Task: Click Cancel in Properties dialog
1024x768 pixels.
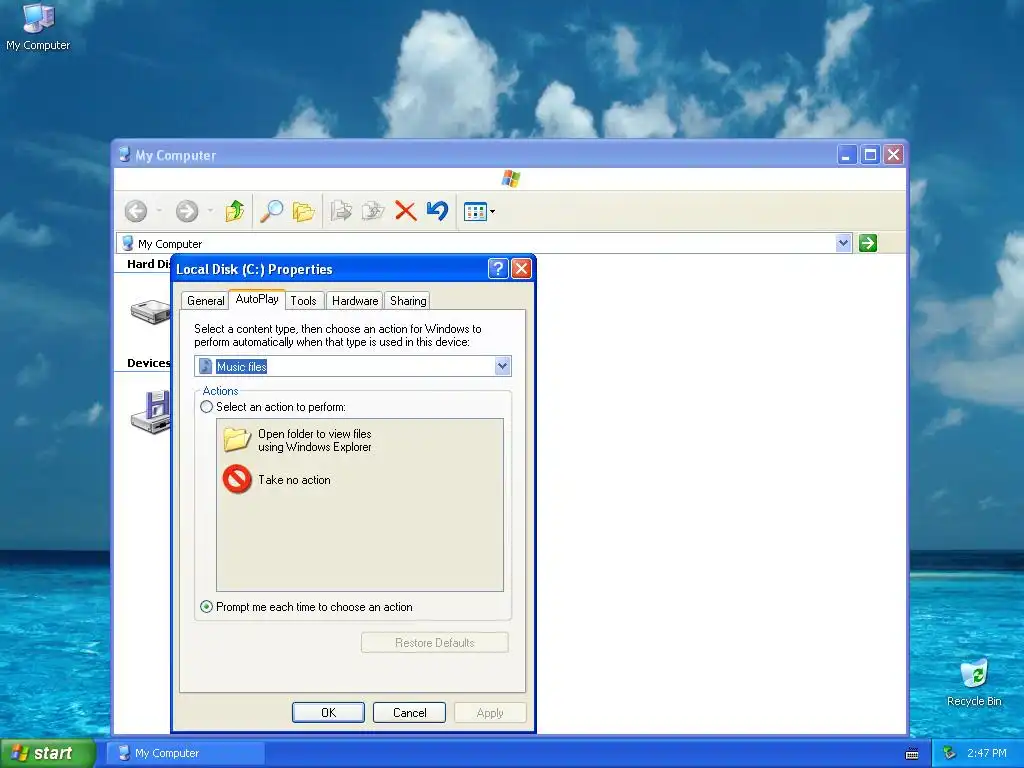Action: point(409,712)
